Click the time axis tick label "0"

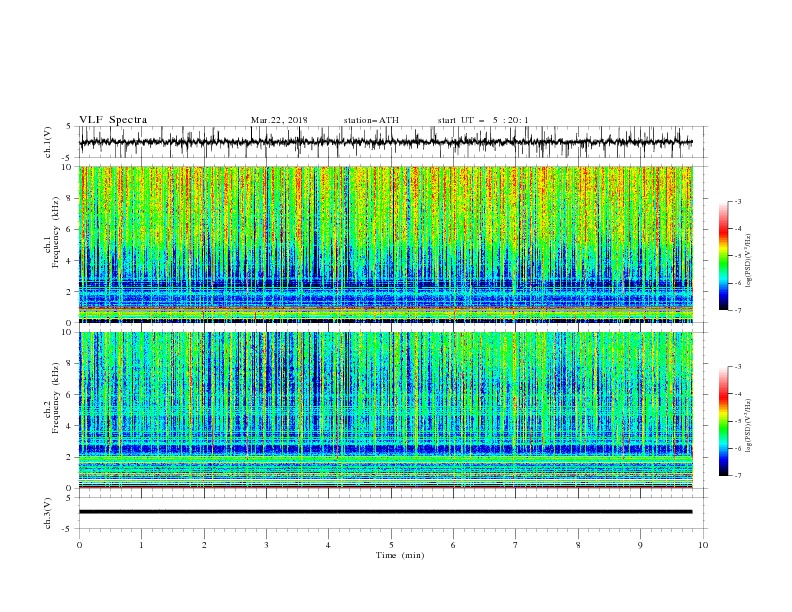79,545
